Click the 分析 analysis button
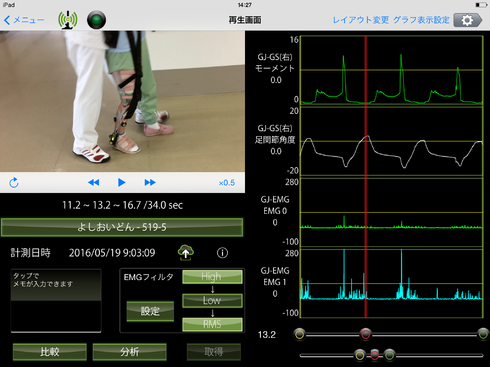The height and width of the screenshot is (367, 490). click(x=129, y=352)
